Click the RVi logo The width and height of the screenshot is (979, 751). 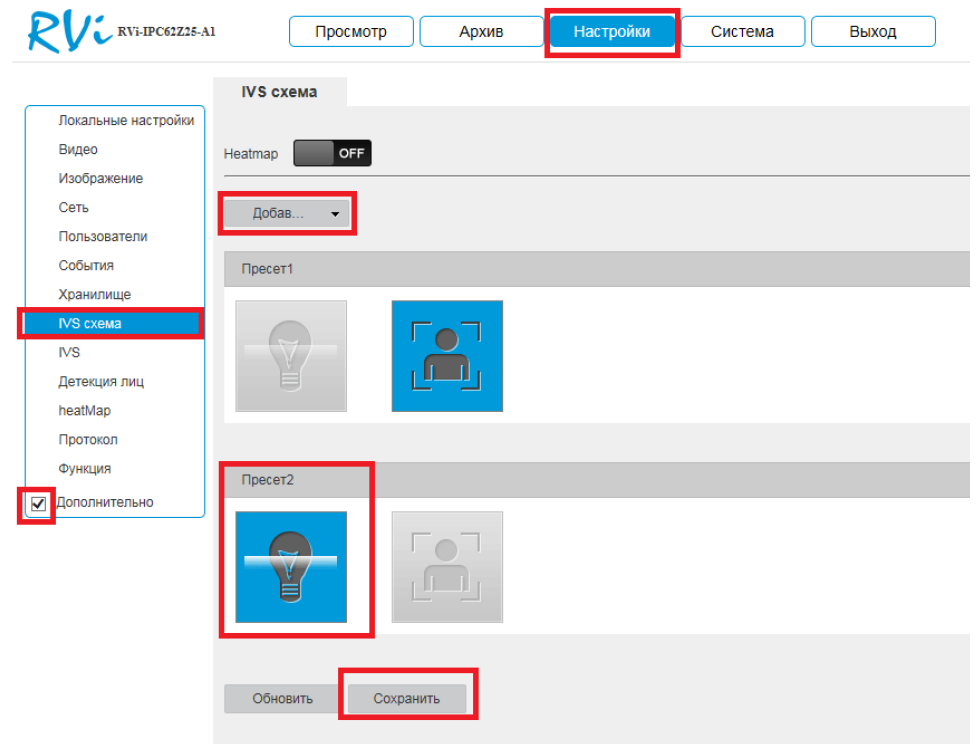[67, 32]
